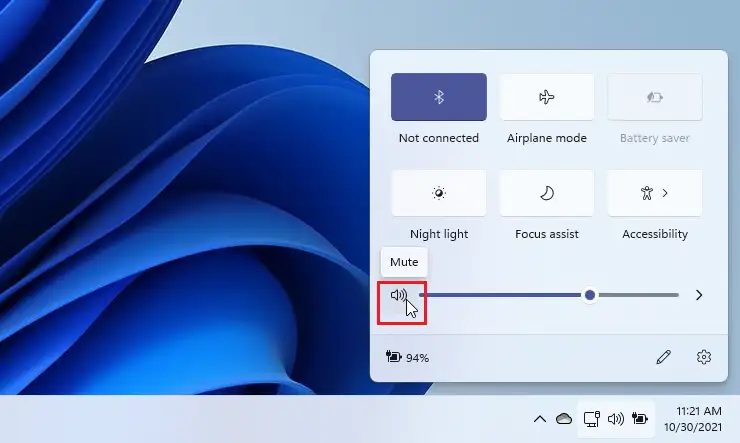Enable Focus assist tile
Image resolution: width=740 pixels, height=443 pixels.
tap(547, 193)
